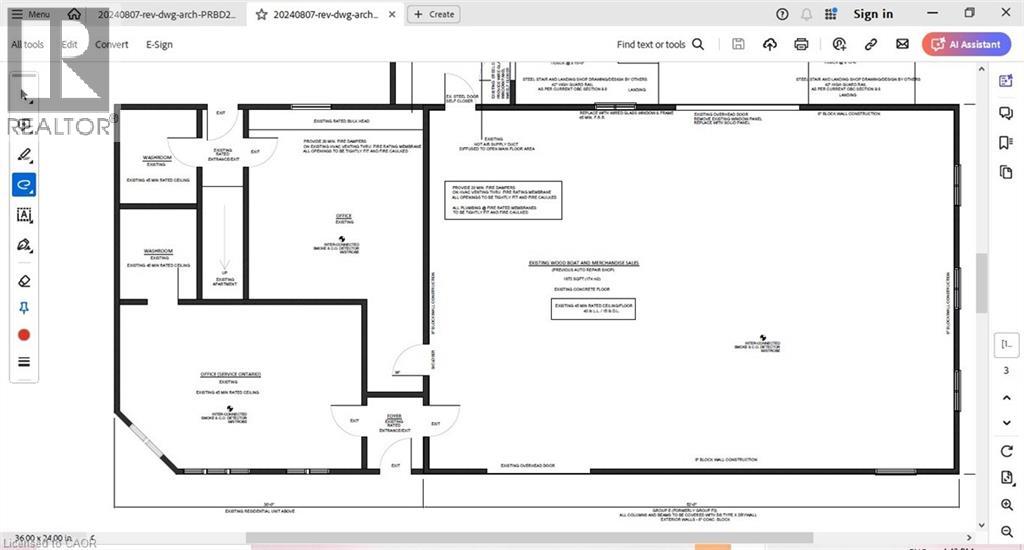Select the freehand draw tool
This screenshot has height=550, width=1024.
[25, 185]
